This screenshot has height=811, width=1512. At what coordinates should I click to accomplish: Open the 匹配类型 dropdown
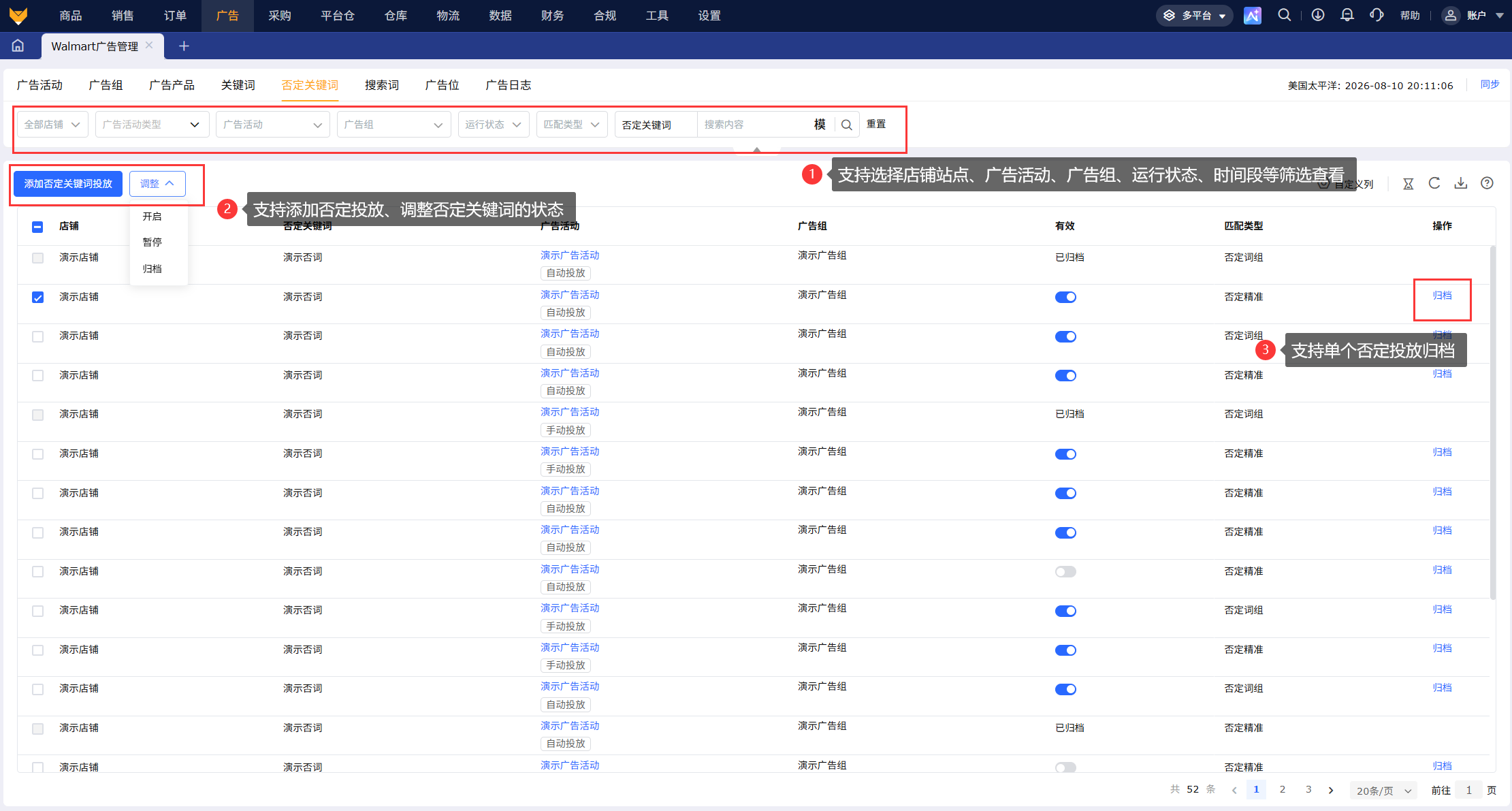coord(572,125)
